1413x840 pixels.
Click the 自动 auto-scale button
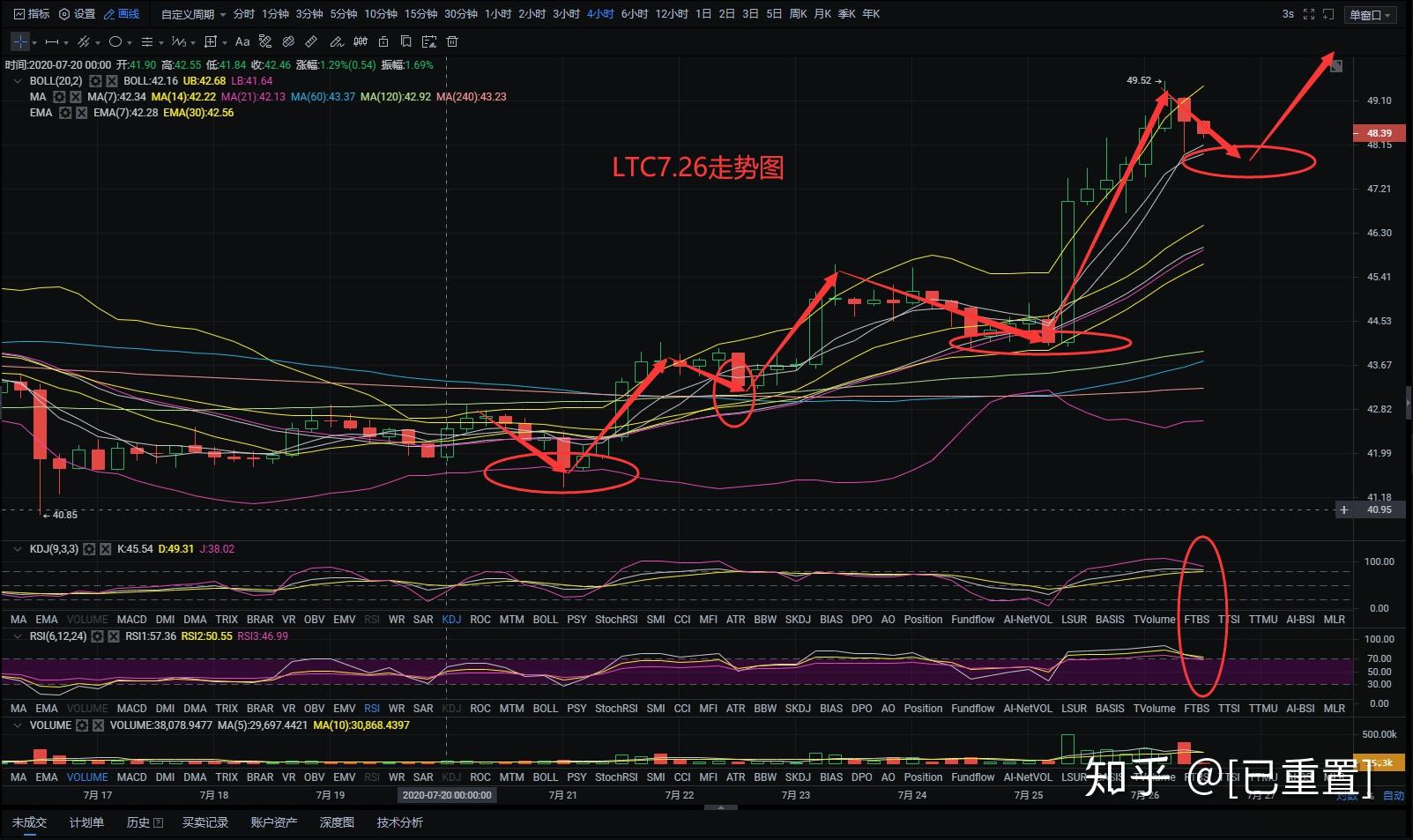click(1394, 795)
